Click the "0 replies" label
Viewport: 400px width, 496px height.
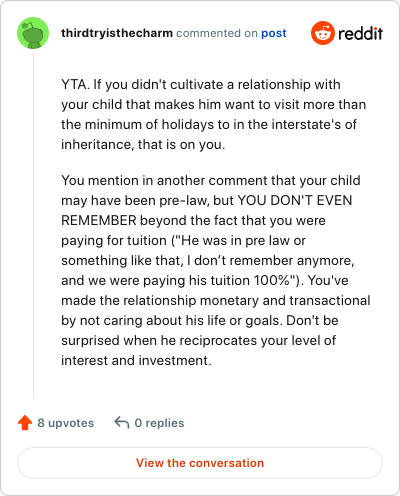click(x=159, y=423)
